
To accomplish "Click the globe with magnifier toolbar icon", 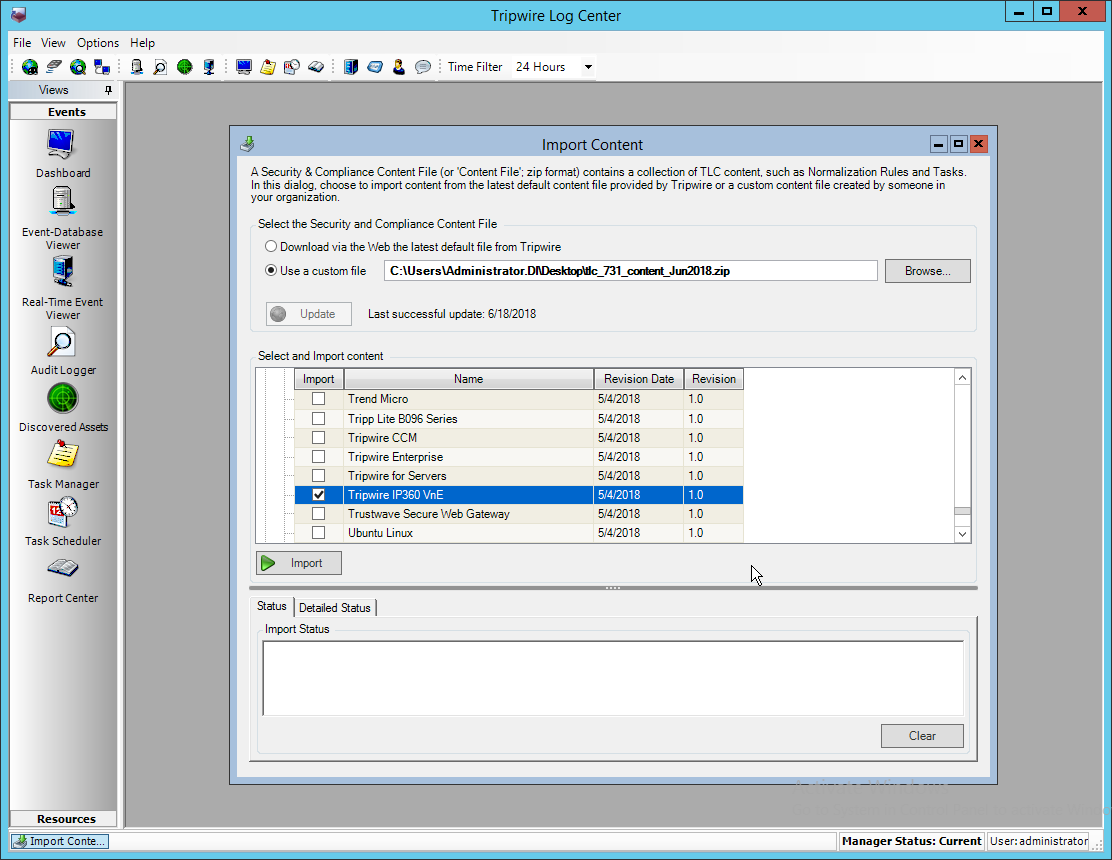I will tap(78, 67).
